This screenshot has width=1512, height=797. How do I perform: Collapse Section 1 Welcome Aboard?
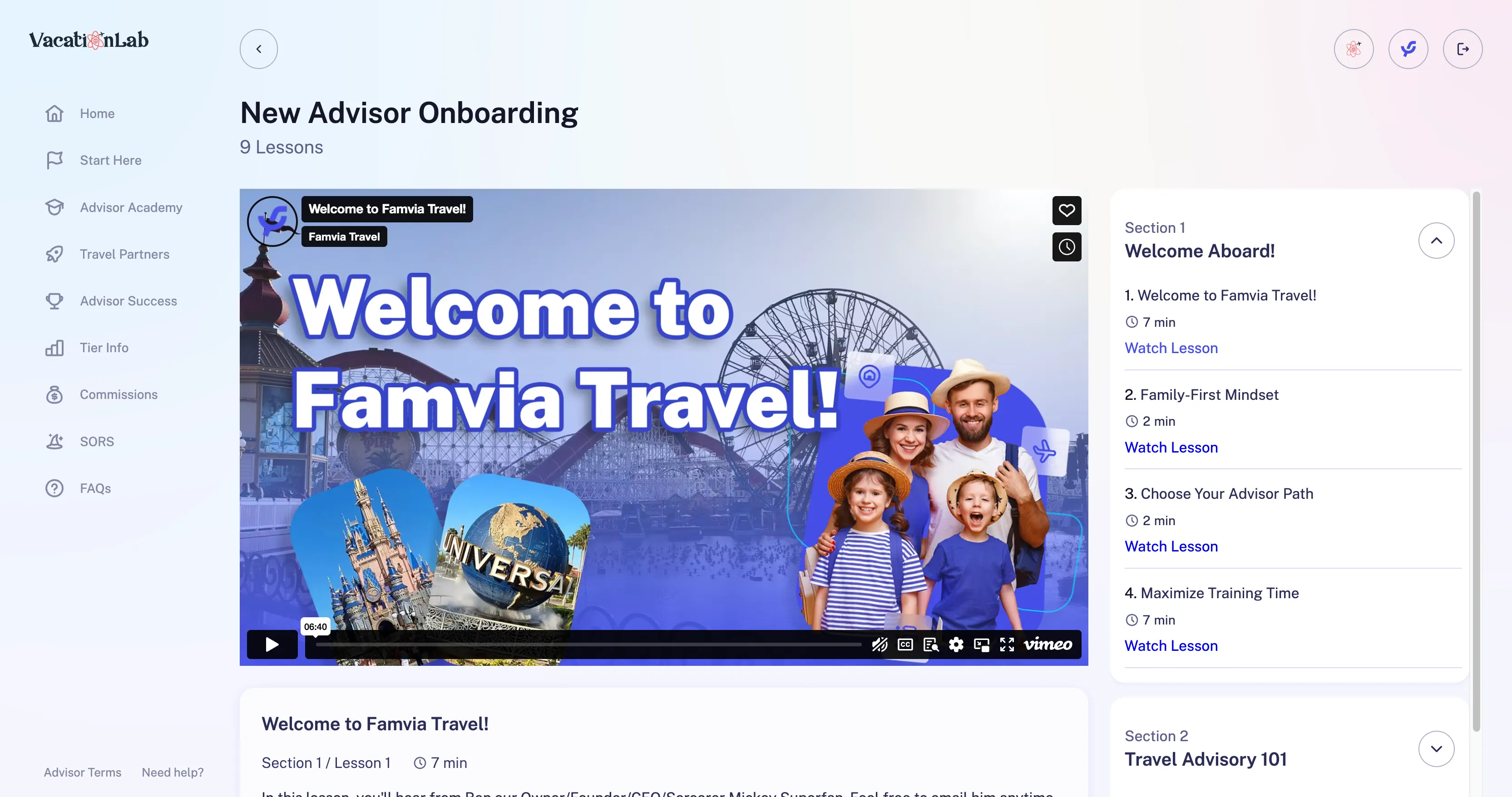click(x=1436, y=241)
